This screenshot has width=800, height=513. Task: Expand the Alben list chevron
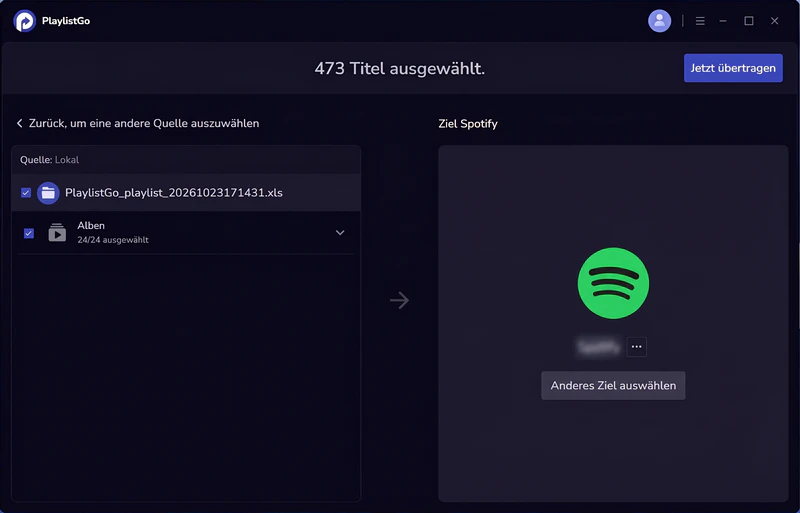point(340,233)
